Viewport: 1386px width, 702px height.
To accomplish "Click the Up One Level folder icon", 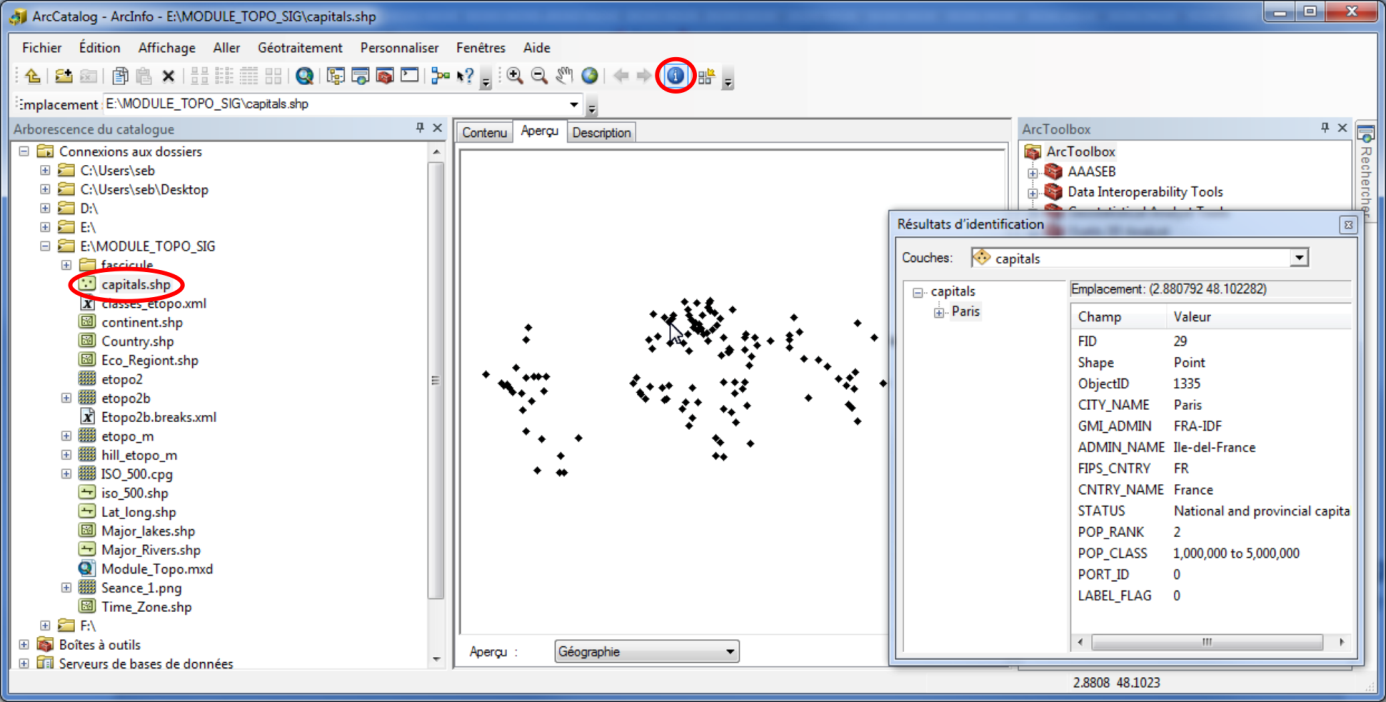I will coord(33,76).
